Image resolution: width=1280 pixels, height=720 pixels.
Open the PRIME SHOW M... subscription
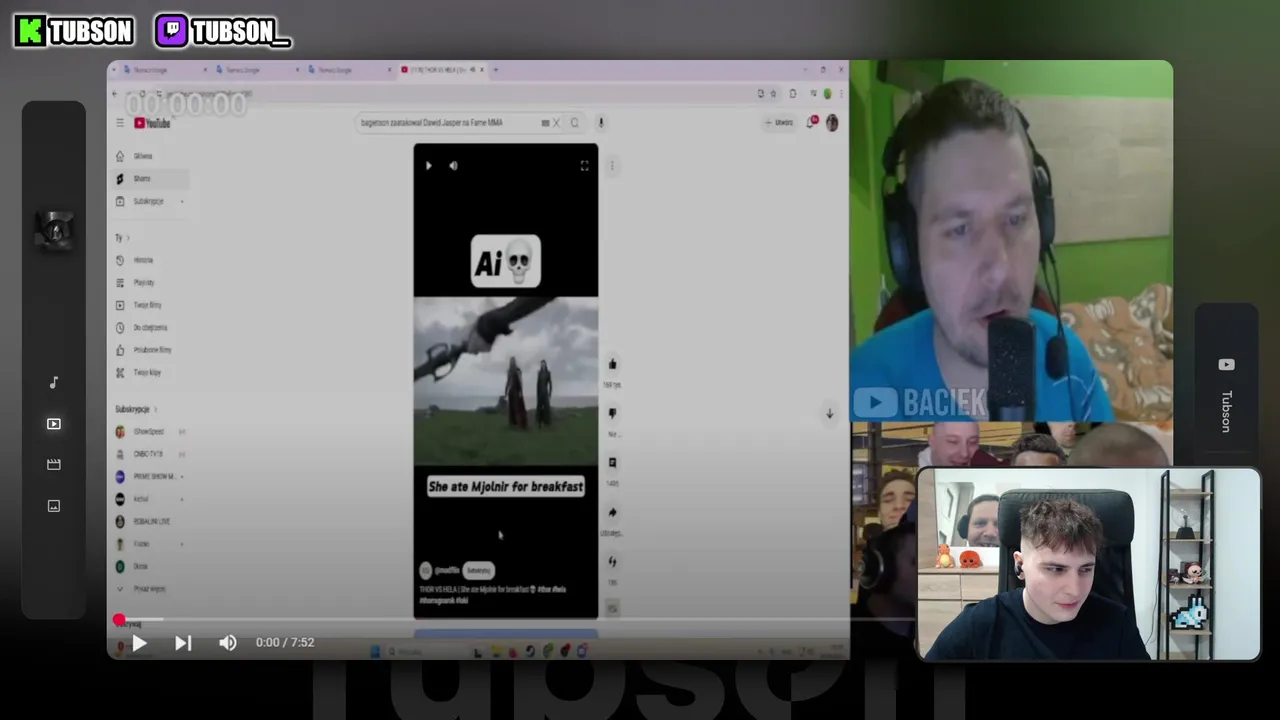point(150,477)
